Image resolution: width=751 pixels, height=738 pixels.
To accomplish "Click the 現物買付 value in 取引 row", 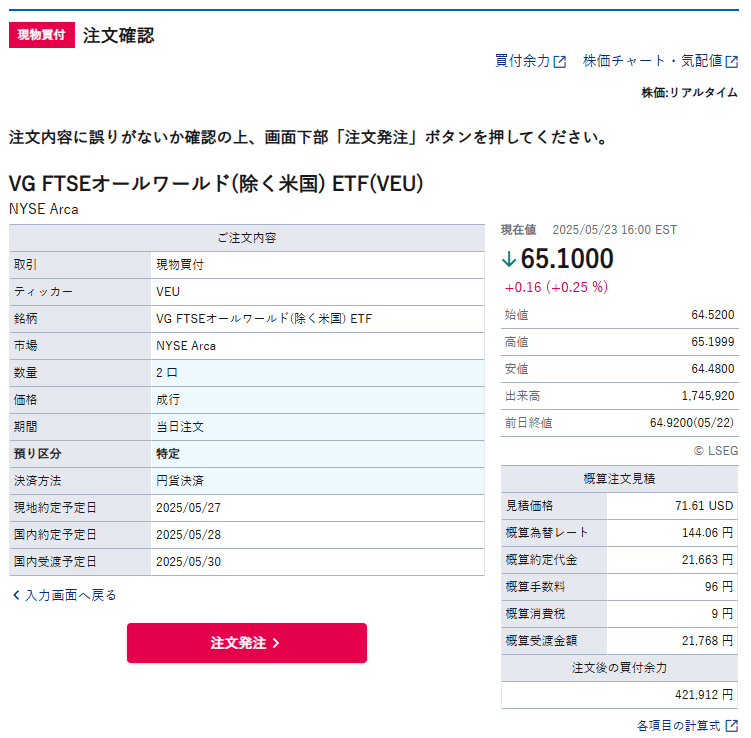I will click(180, 265).
